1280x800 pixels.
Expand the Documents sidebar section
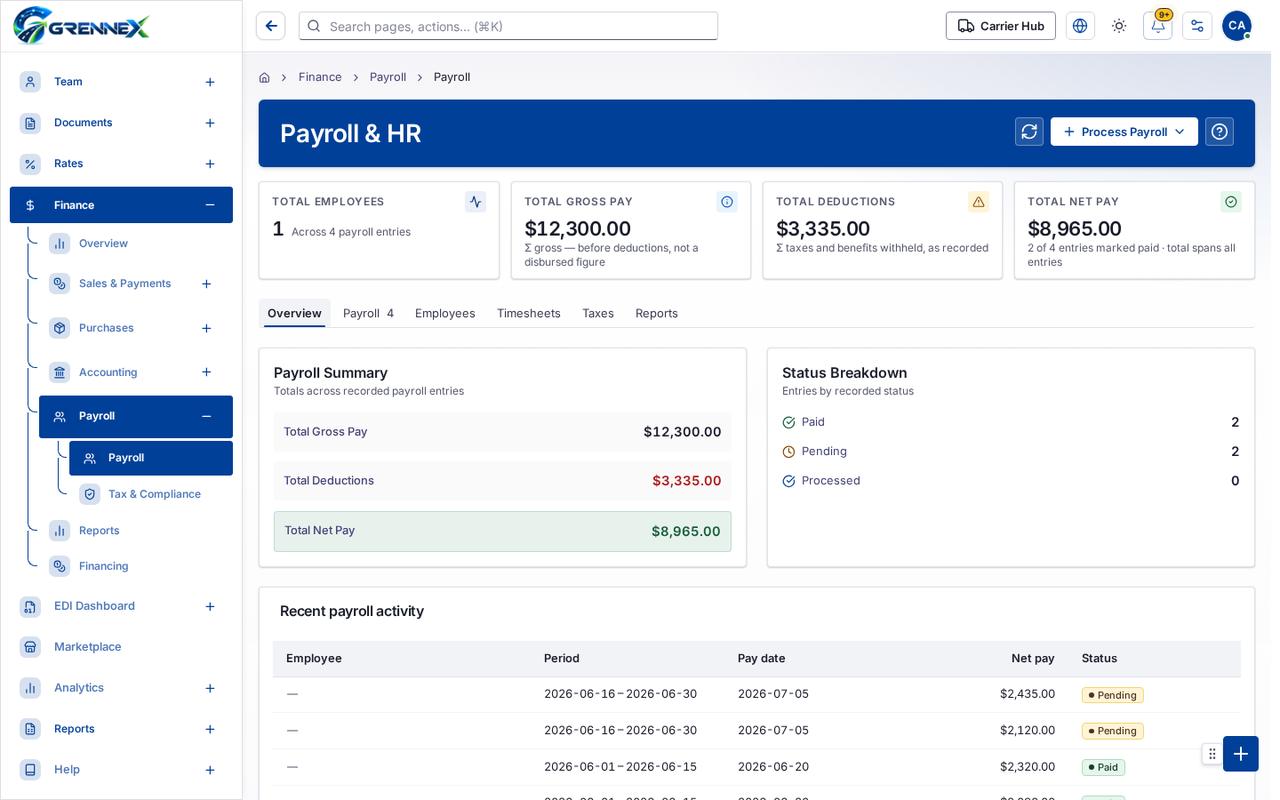210,123
